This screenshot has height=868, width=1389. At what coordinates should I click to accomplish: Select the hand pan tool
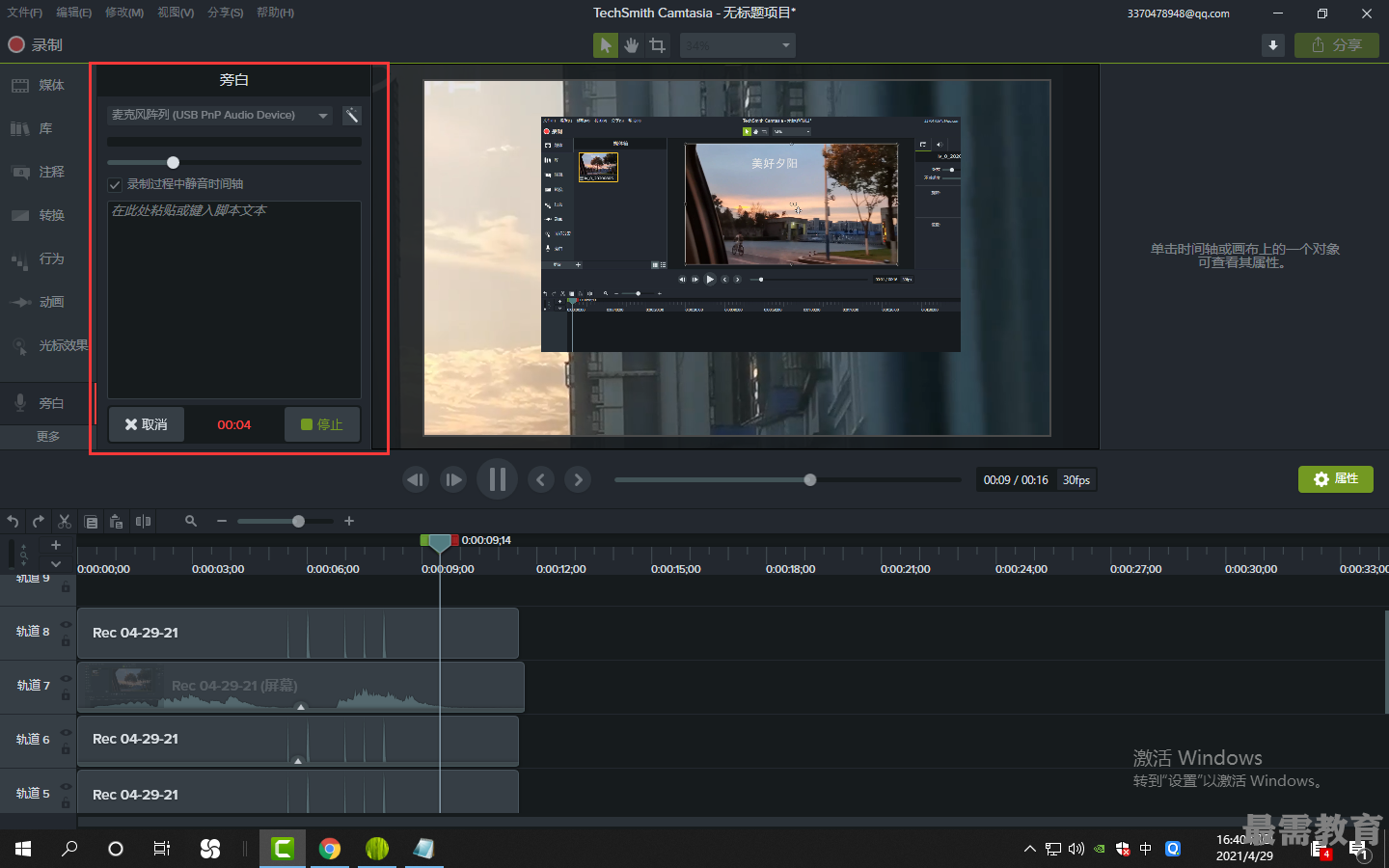click(631, 45)
